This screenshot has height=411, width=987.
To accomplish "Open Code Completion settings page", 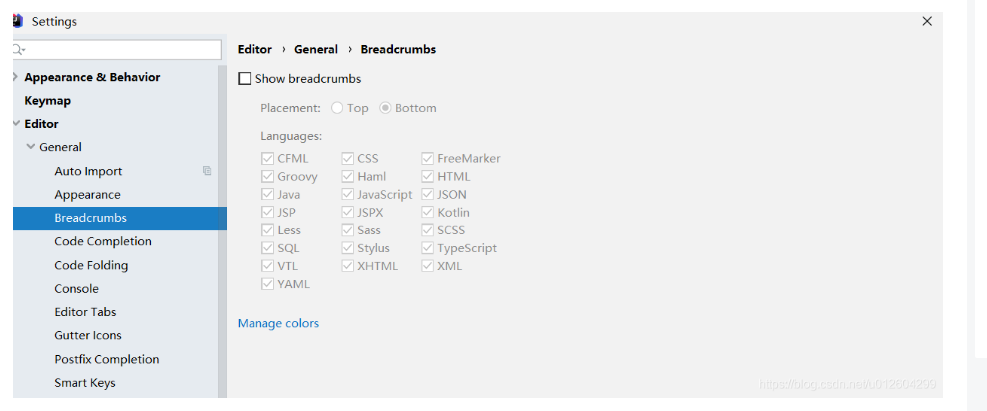I will tap(103, 241).
